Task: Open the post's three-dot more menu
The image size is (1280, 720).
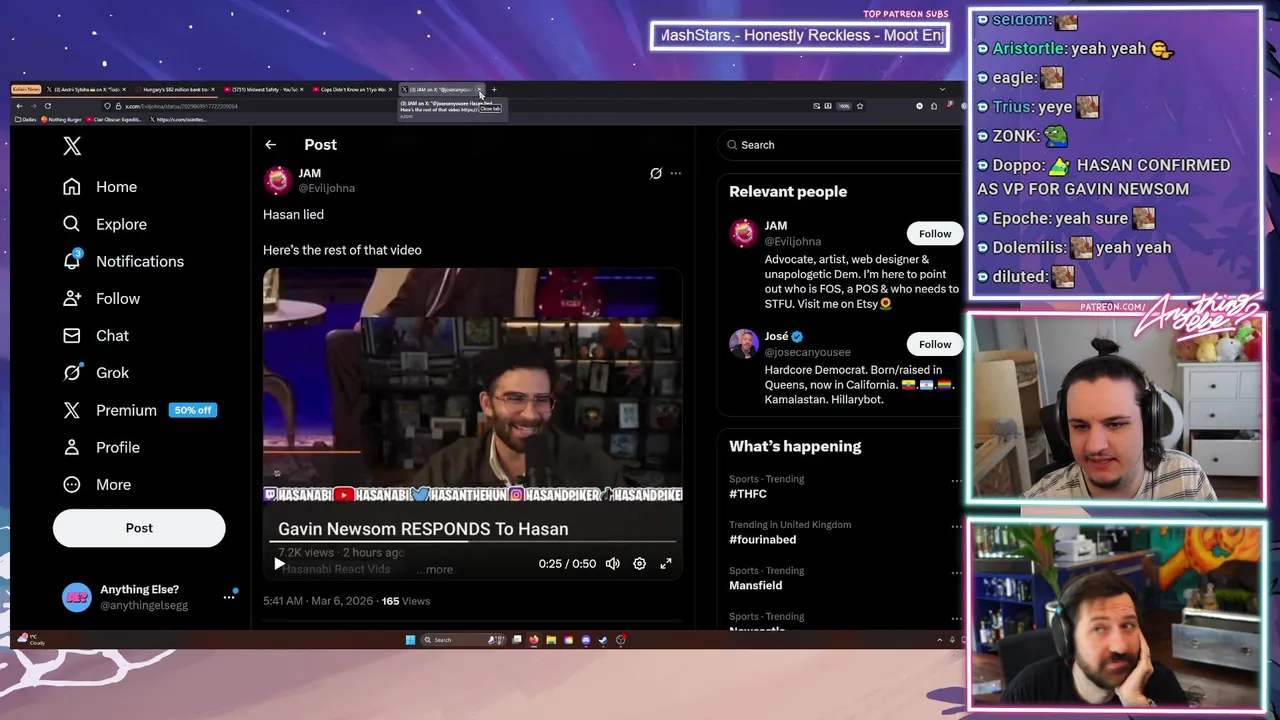Action: 675,173
